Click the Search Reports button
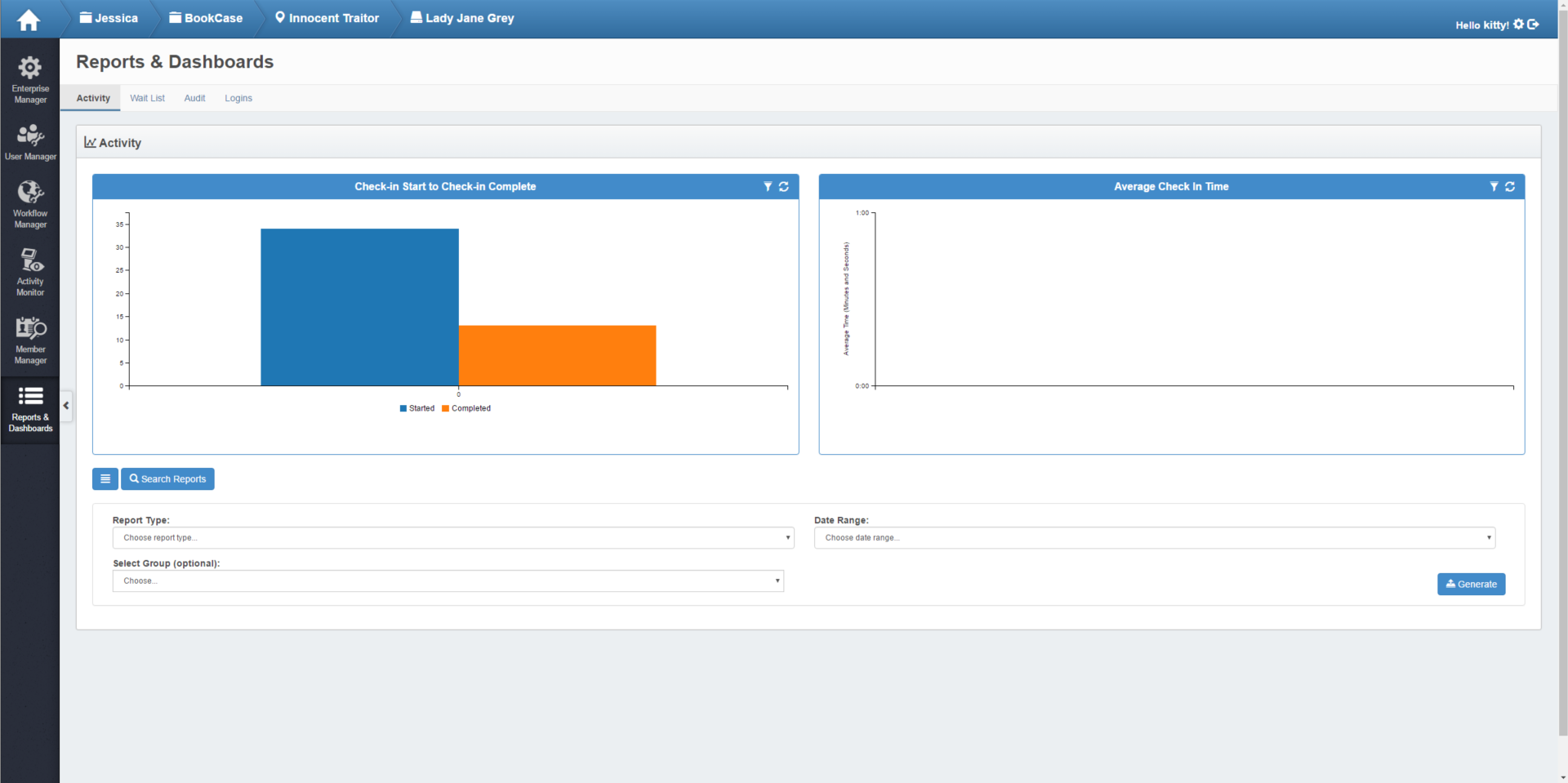 tap(167, 479)
